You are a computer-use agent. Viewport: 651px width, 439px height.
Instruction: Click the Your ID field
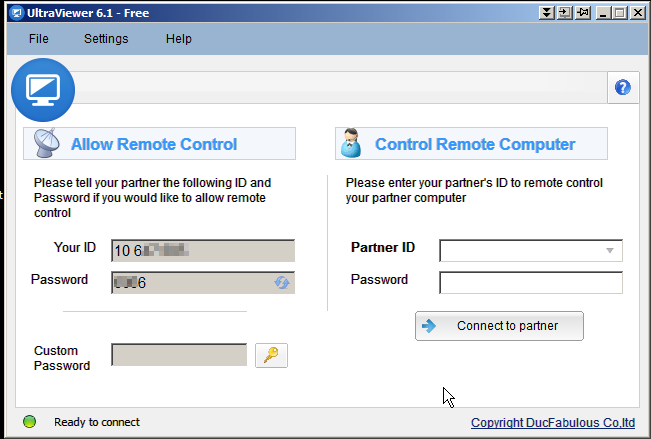tap(203, 250)
